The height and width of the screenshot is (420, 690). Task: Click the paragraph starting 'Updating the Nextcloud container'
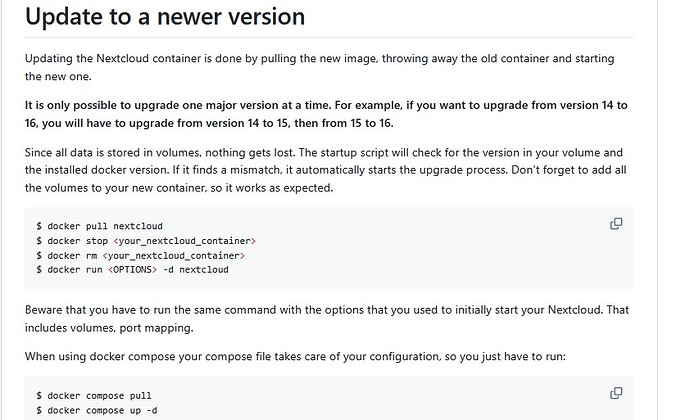tap(319, 67)
